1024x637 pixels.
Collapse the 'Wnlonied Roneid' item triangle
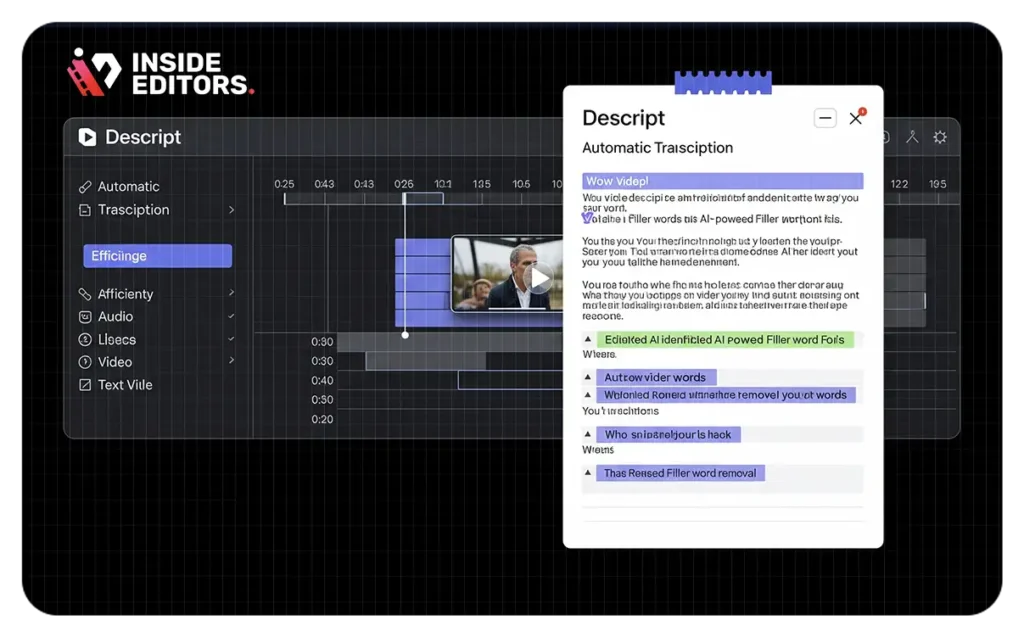click(588, 395)
